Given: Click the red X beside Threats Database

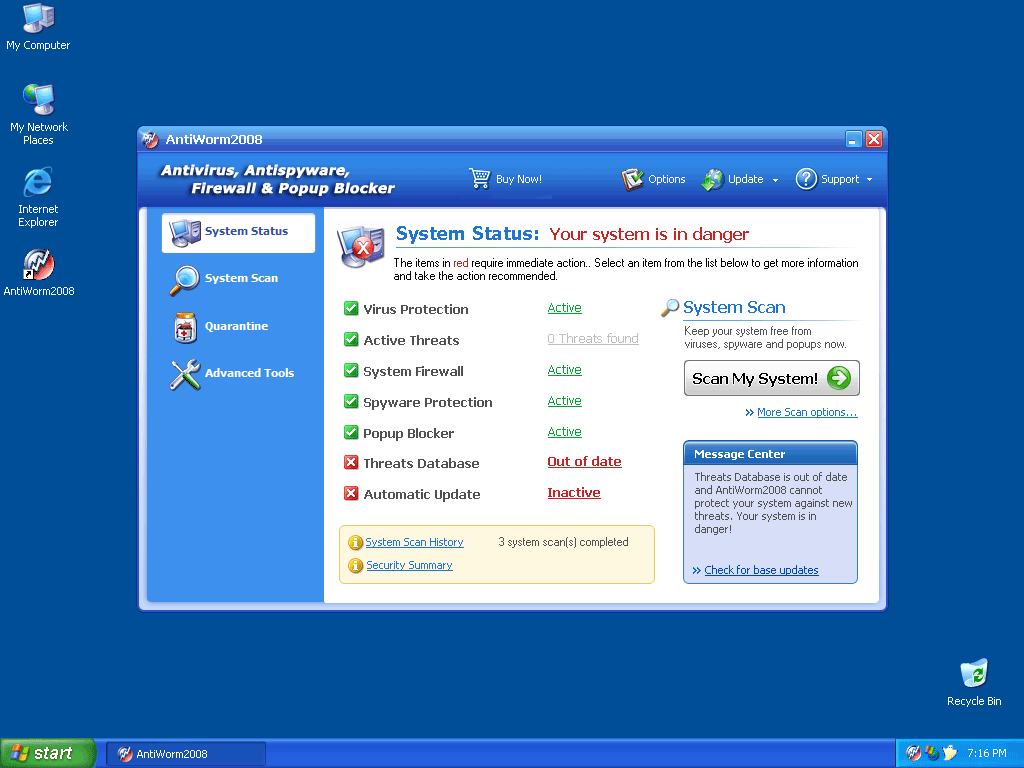Looking at the screenshot, I should 351,463.
